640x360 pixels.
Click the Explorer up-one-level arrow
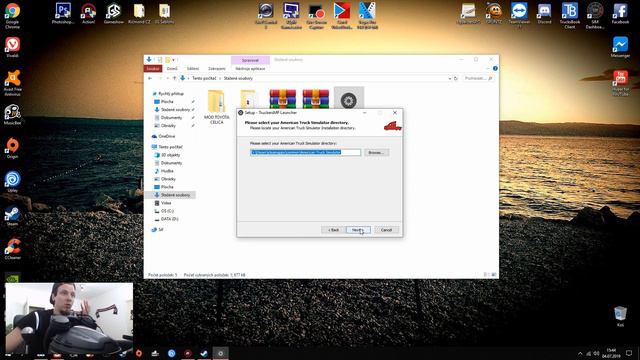pyautogui.click(x=174, y=78)
